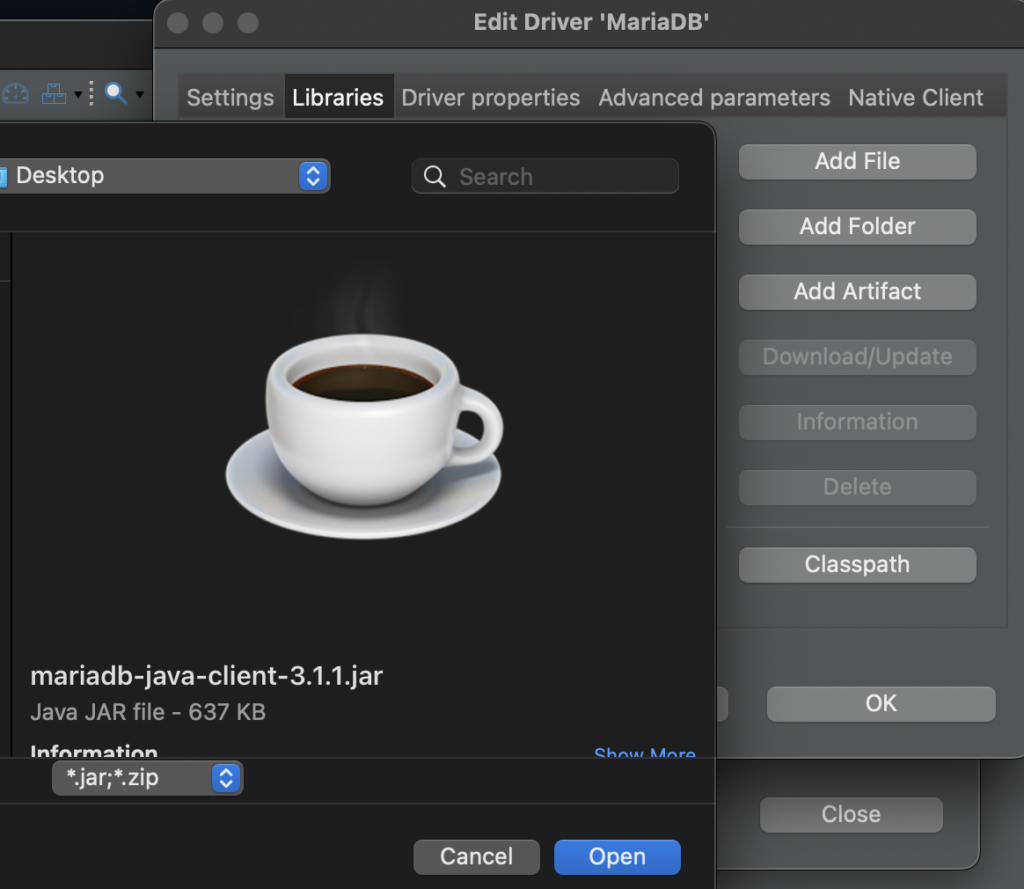Screen dimensions: 1024x889
Task: Click the Add Folder button
Action: coord(857,227)
